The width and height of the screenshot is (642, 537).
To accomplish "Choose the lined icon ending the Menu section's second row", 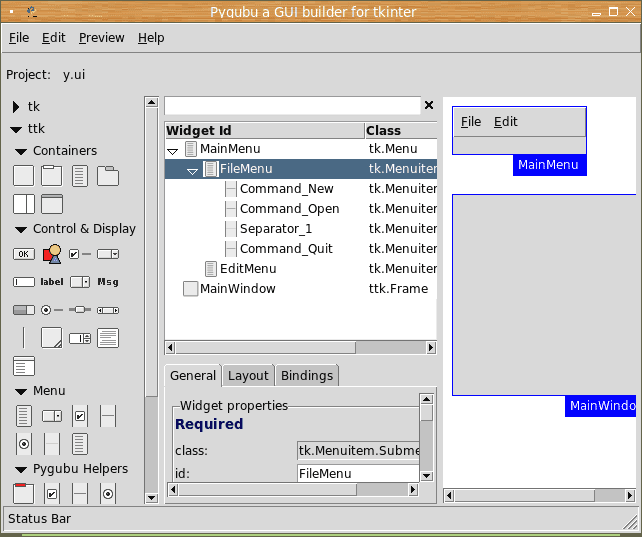I will click(x=80, y=444).
